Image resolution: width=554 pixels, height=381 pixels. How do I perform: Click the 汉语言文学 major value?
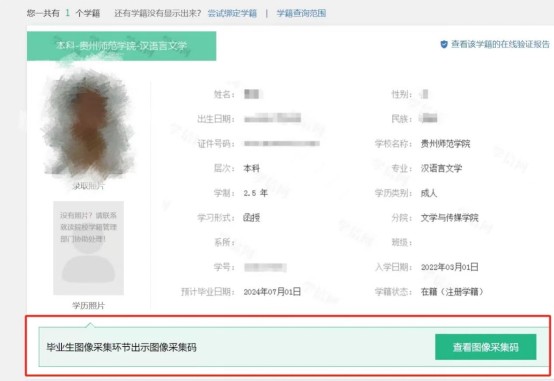441,168
